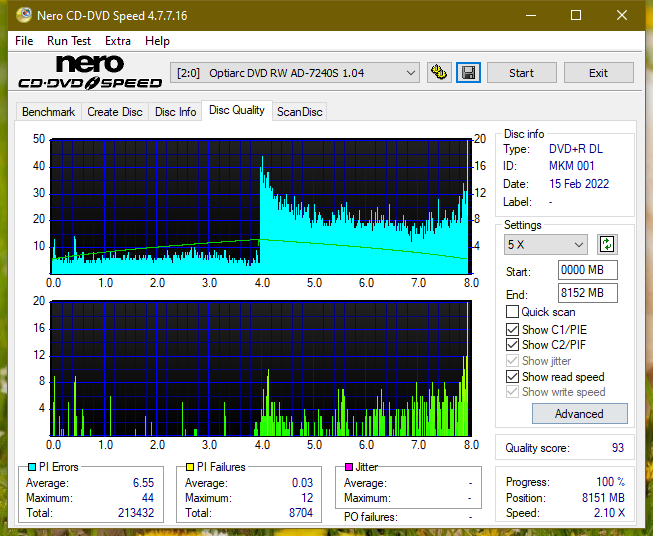Open the Run Test menu

pyautogui.click(x=69, y=41)
